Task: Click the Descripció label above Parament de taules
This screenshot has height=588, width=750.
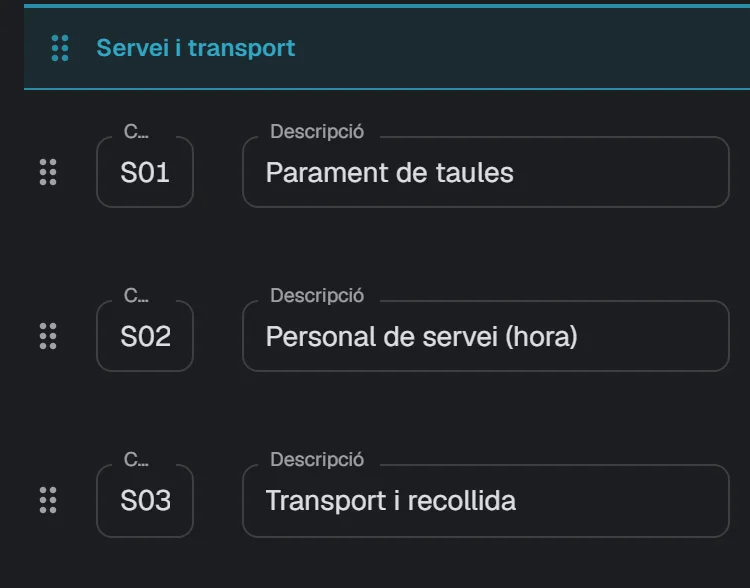Action: (x=317, y=132)
